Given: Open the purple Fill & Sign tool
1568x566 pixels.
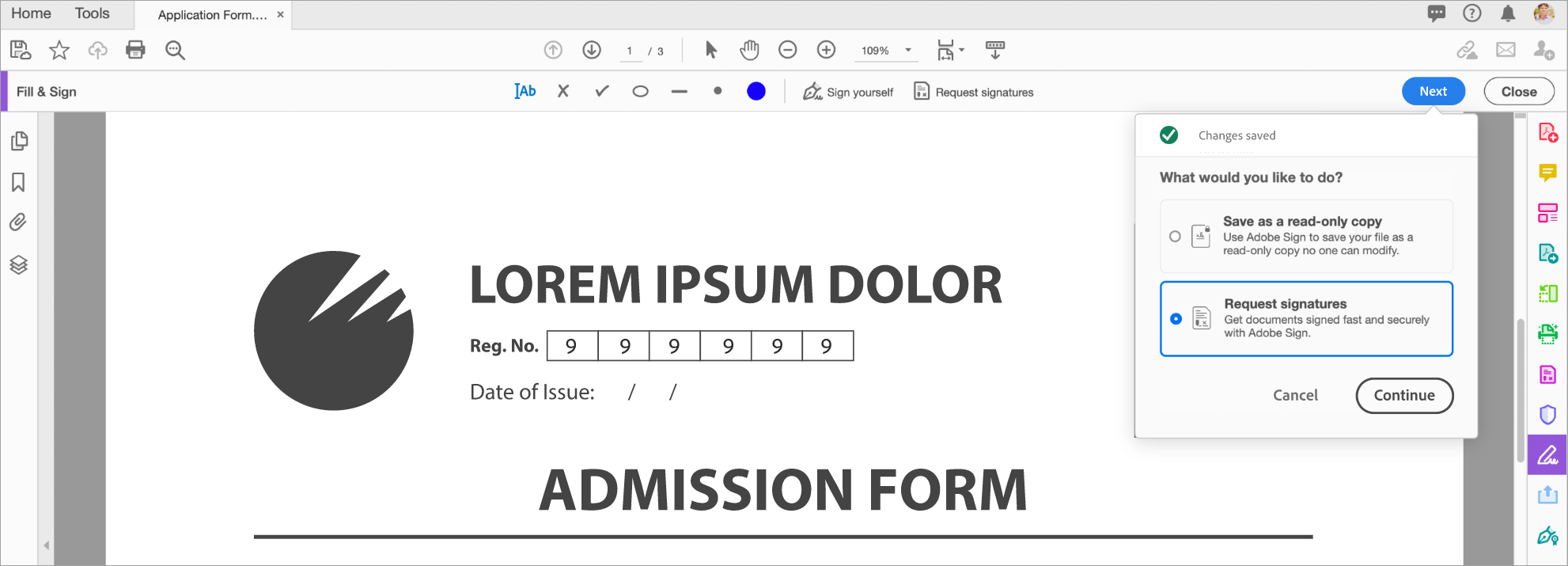Looking at the screenshot, I should coord(1547,455).
